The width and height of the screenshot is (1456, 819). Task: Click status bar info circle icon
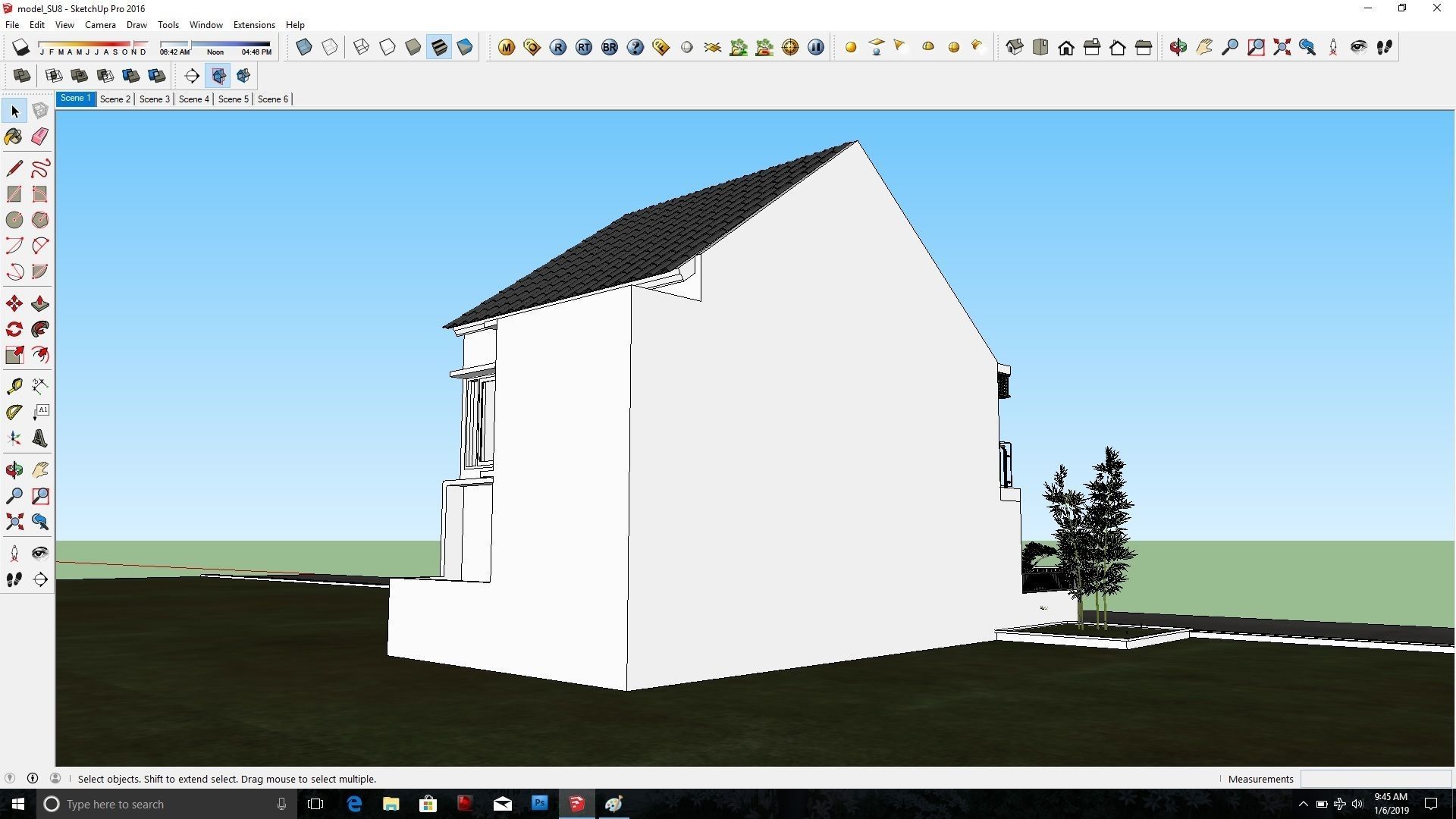[x=33, y=778]
